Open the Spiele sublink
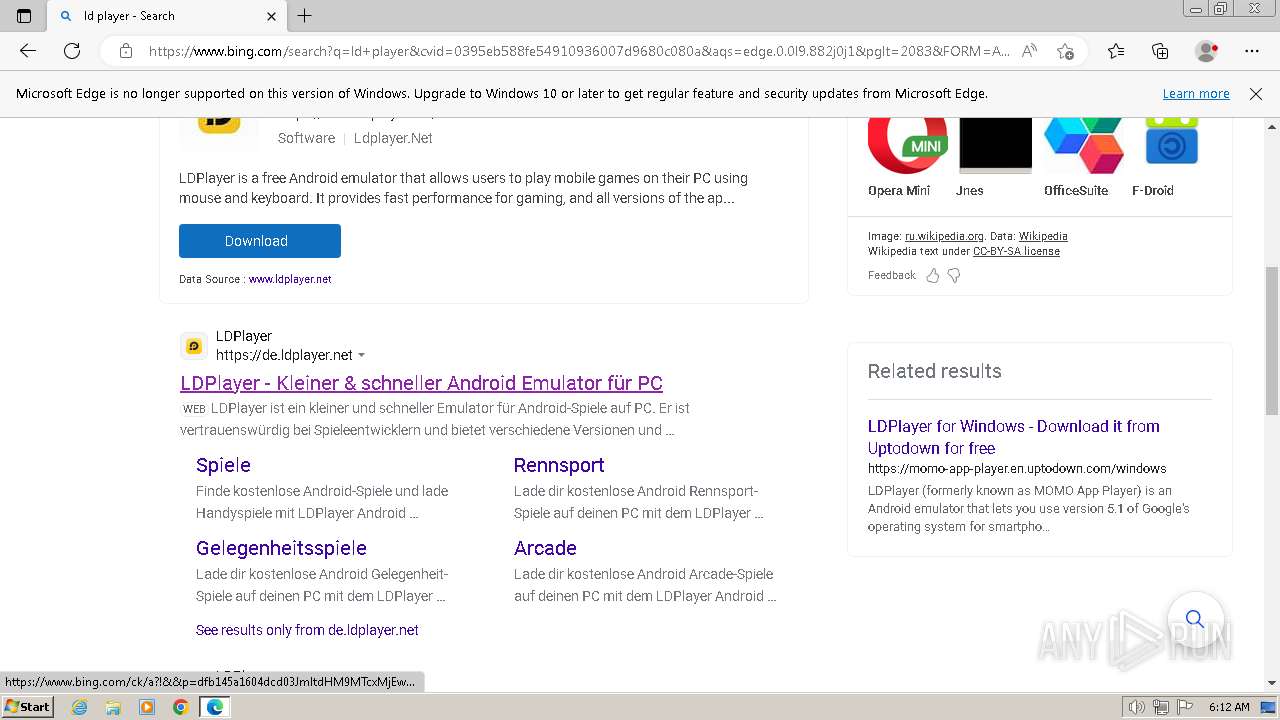 (223, 465)
